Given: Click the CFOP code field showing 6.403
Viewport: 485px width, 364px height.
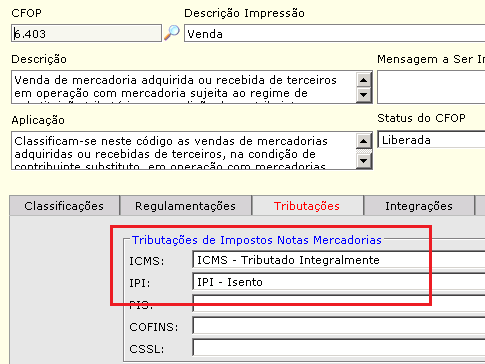Looking at the screenshot, I should [x=86, y=33].
